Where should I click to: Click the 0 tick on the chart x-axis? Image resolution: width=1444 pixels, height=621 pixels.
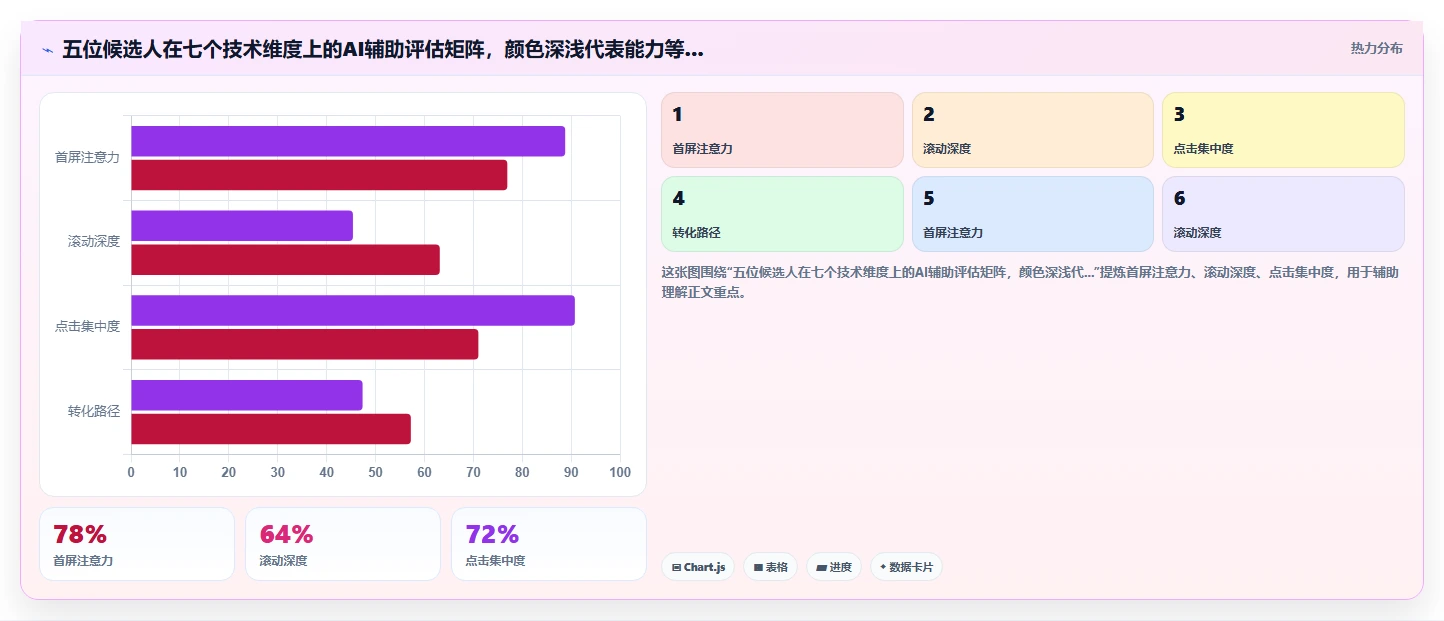click(131, 472)
